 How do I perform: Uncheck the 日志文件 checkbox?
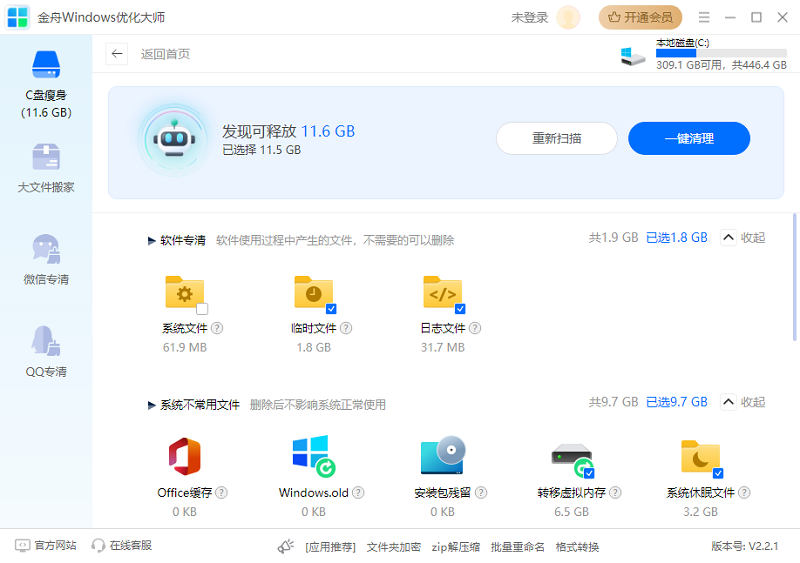tap(460, 309)
